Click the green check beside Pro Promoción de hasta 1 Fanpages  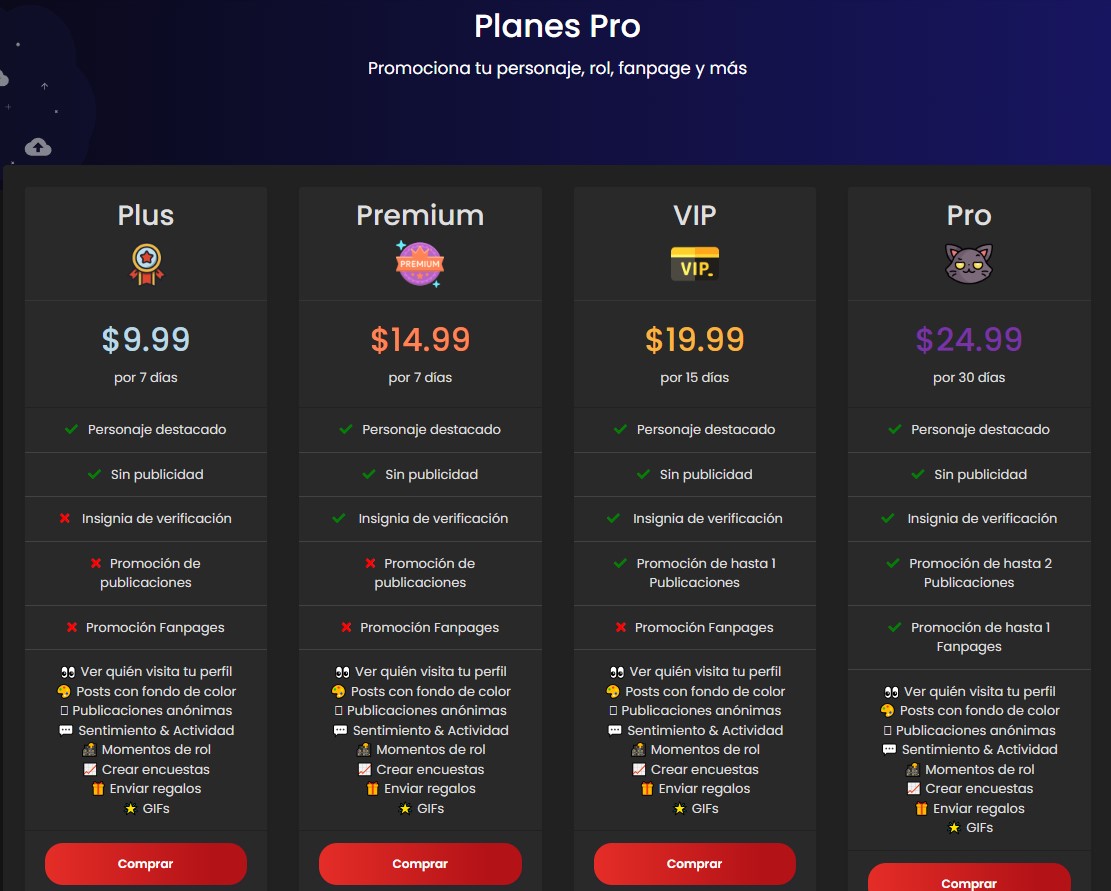click(895, 628)
